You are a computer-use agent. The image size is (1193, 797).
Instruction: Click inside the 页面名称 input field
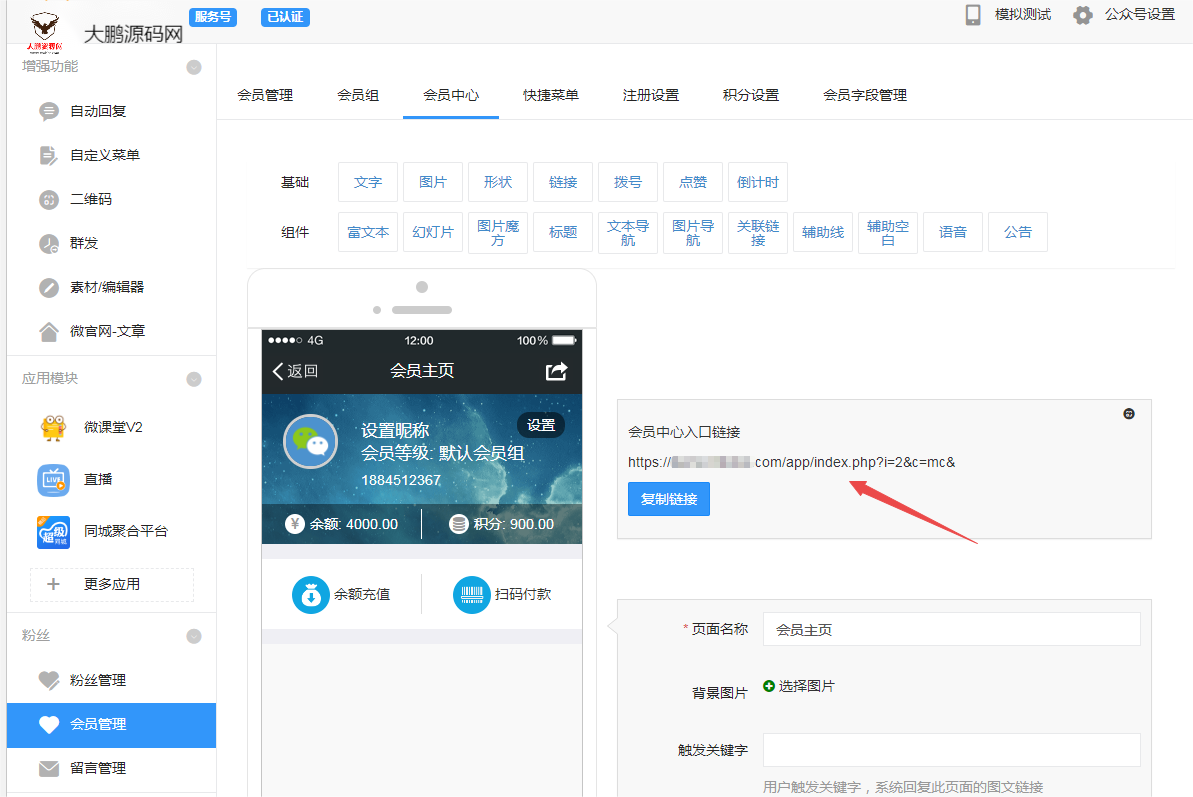point(950,629)
